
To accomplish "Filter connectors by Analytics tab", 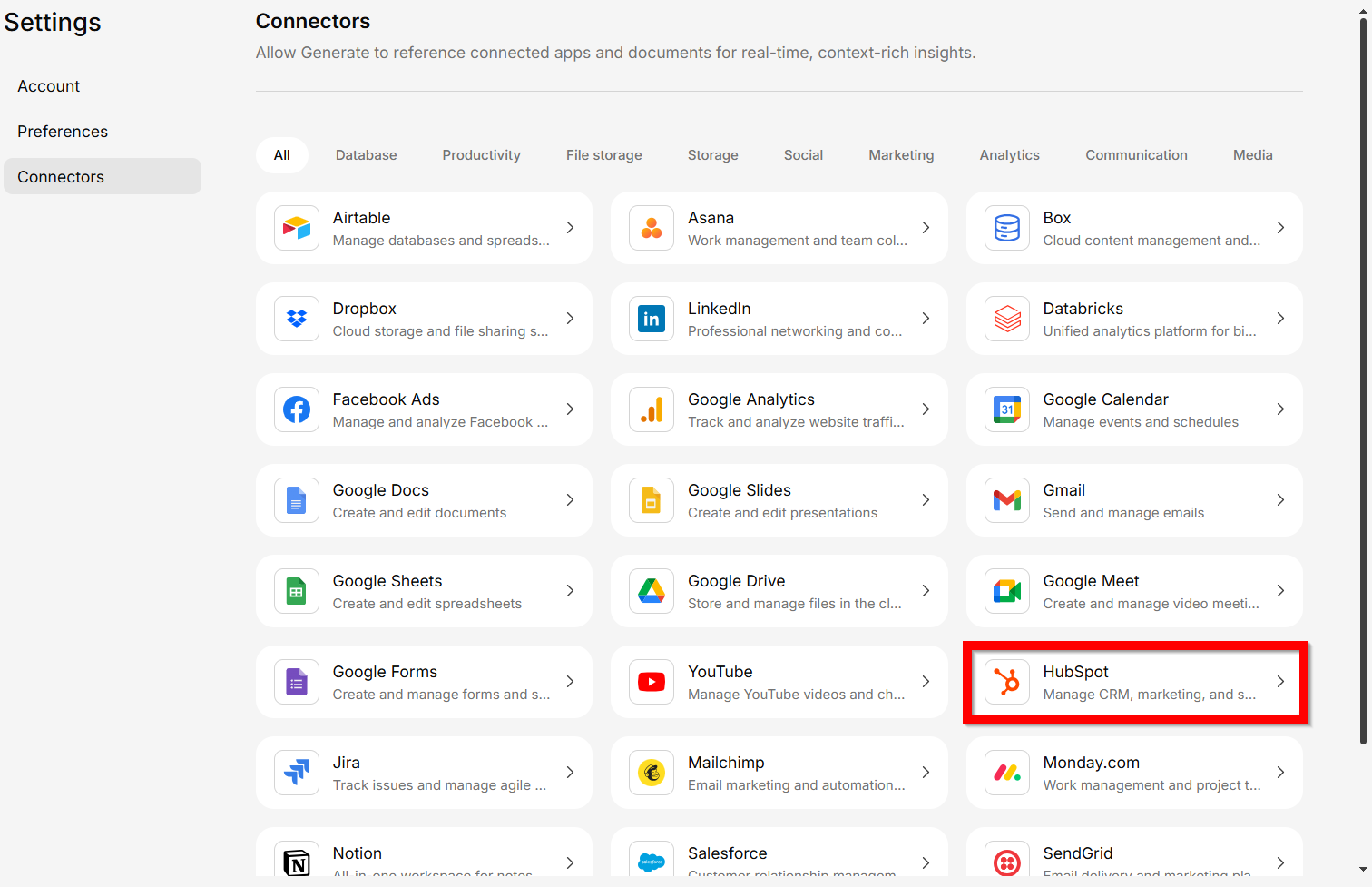I will [x=1009, y=155].
